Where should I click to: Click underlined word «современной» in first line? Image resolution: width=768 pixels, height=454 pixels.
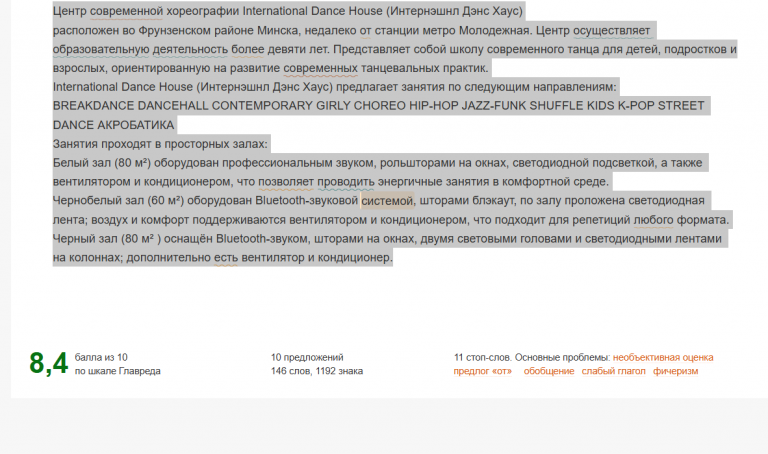(126, 11)
